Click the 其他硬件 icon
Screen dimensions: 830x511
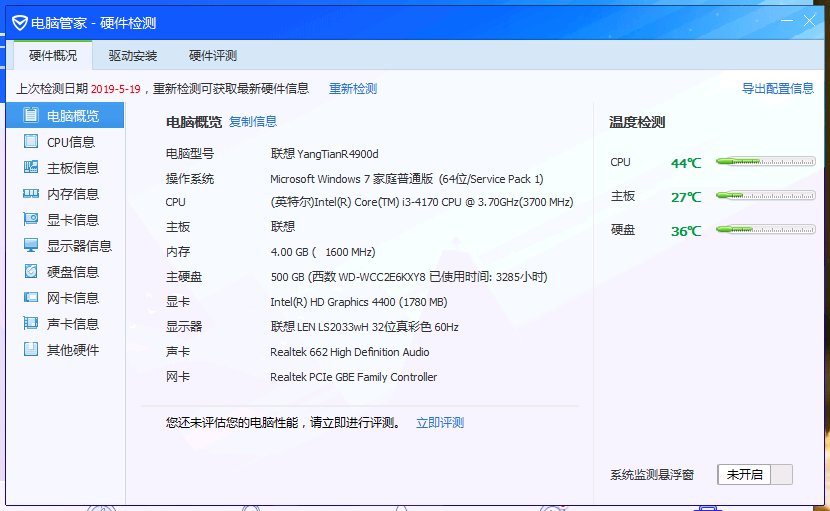(31, 349)
